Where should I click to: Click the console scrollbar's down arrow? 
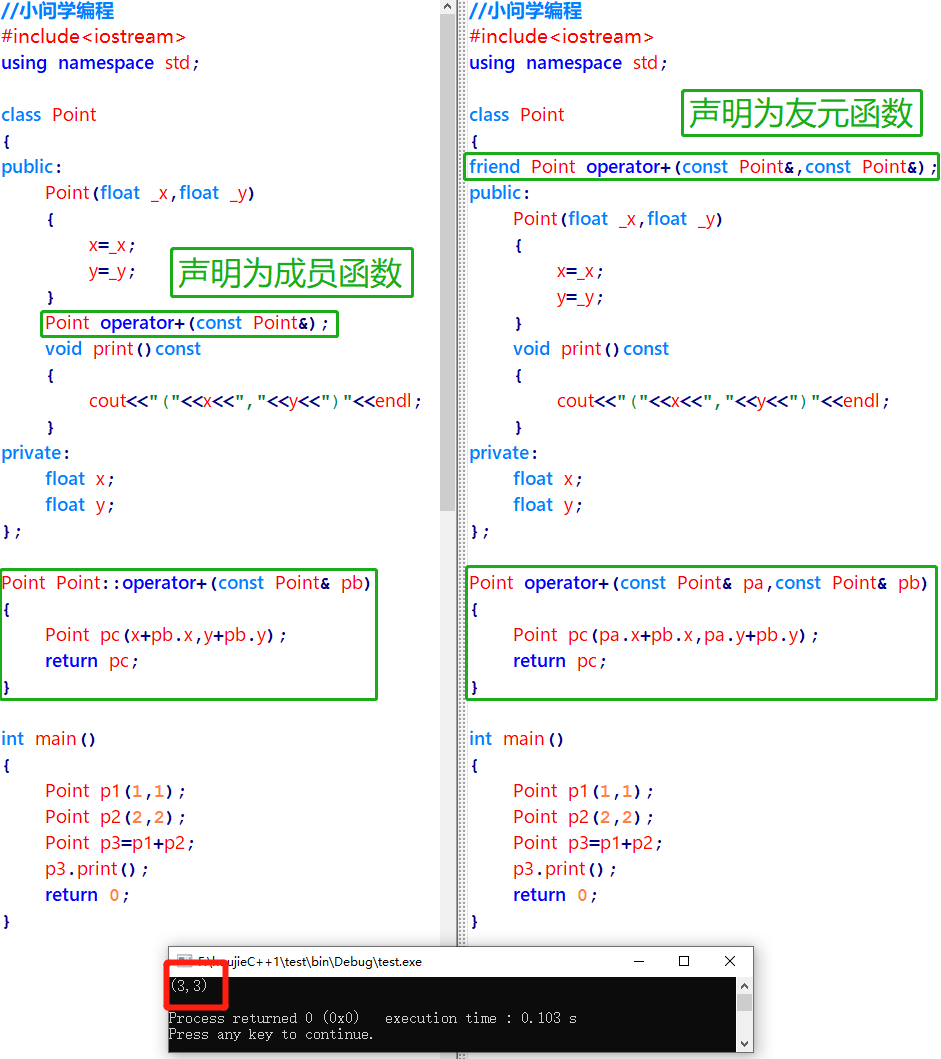pos(744,1043)
